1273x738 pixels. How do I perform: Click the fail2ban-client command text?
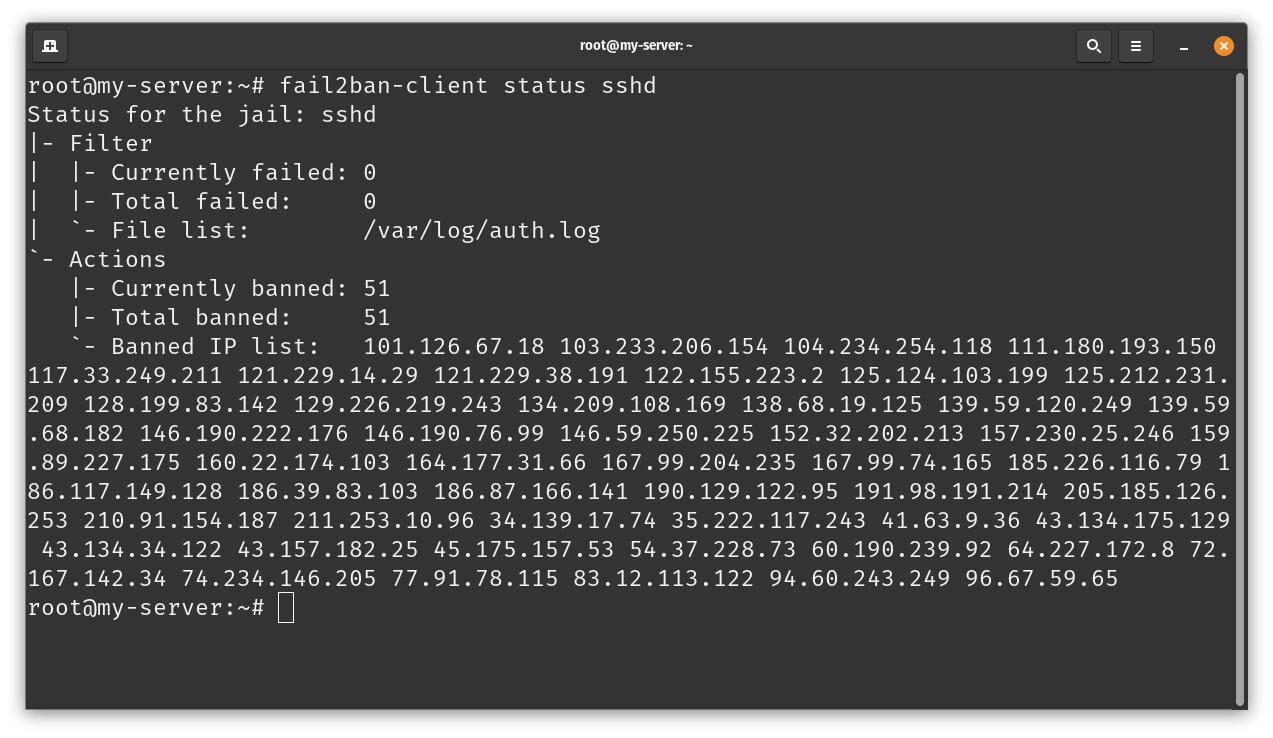[x=384, y=86]
